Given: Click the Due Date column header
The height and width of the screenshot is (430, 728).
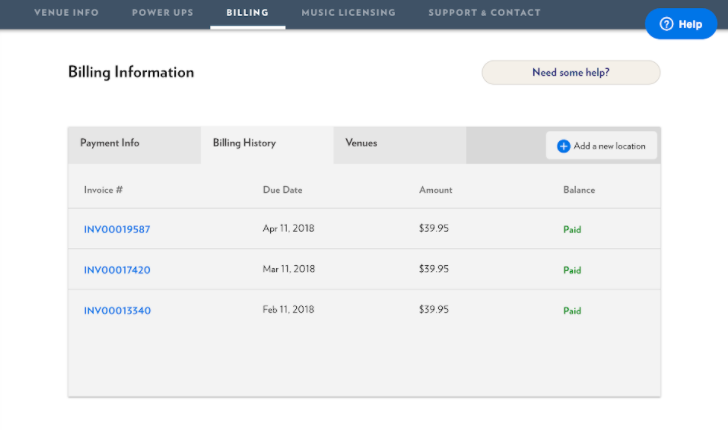Looking at the screenshot, I should (x=282, y=190).
